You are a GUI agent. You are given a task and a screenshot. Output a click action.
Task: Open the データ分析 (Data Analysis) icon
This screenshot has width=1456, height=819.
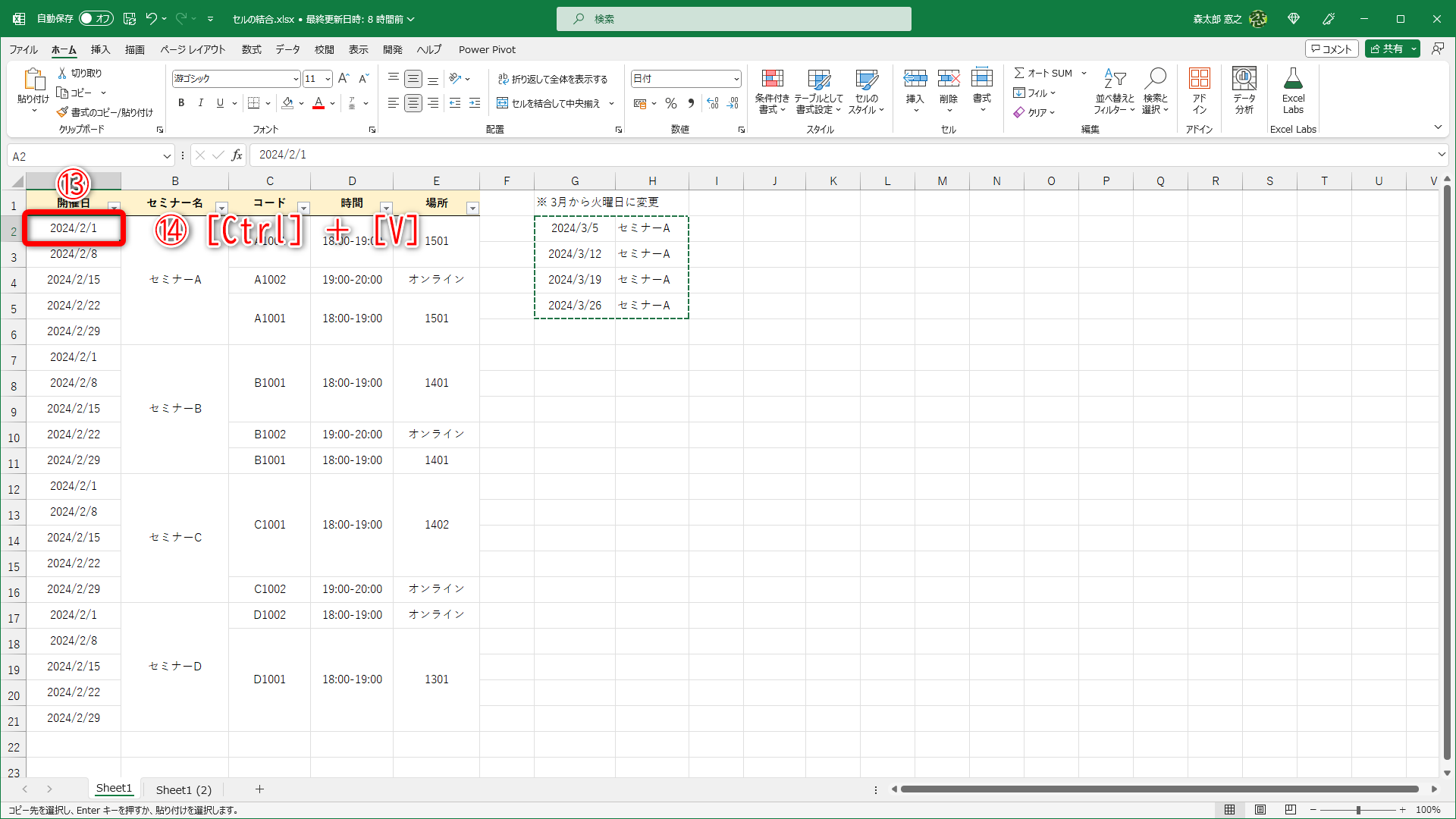click(1244, 91)
